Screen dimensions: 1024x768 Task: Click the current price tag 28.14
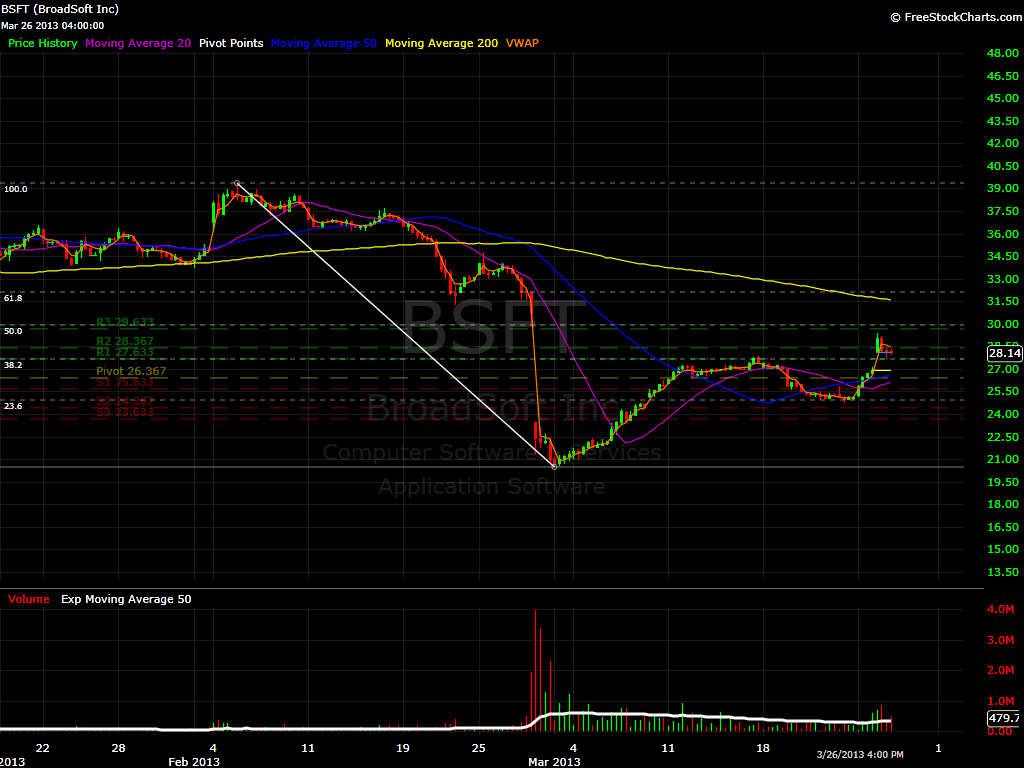coord(1003,353)
